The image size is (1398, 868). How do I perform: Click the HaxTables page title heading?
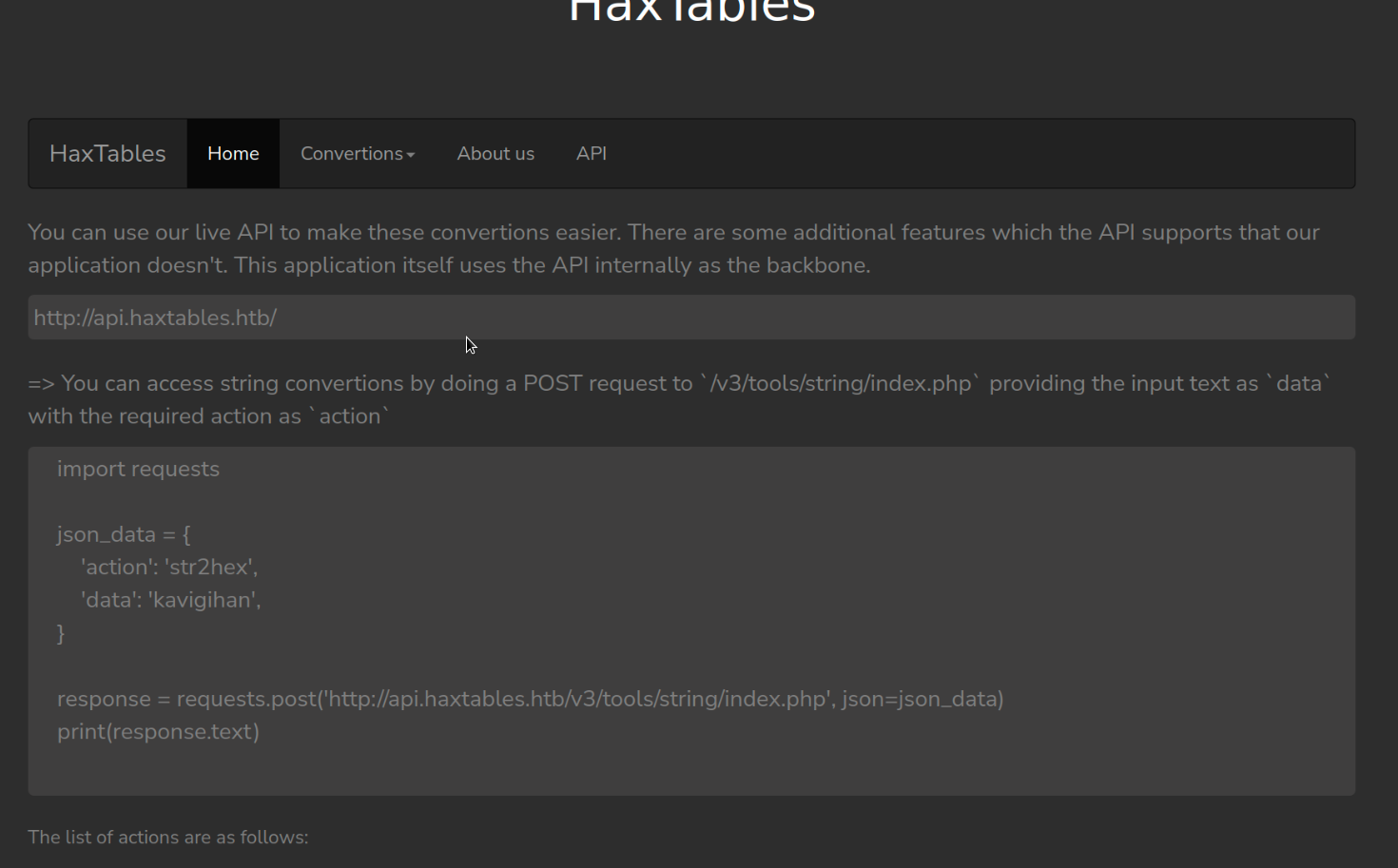(x=691, y=11)
